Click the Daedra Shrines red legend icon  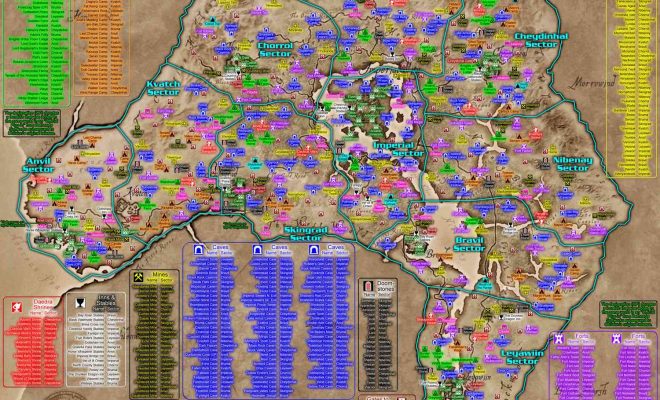pyautogui.click(x=16, y=307)
